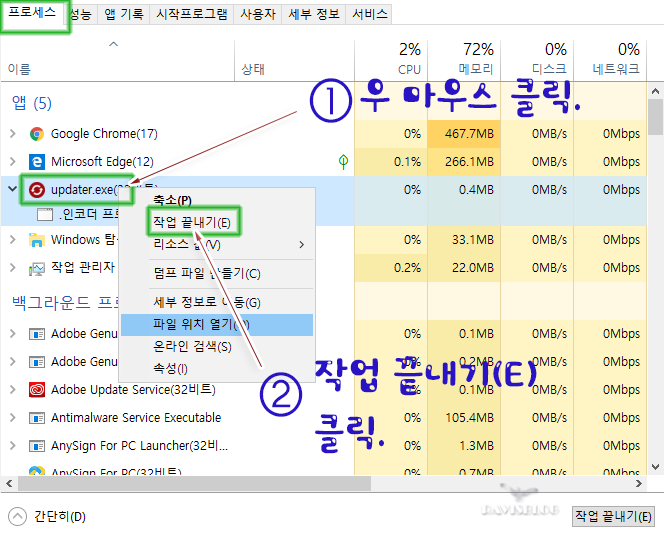Click the Microsoft Edge app icon
This screenshot has width=664, height=541.
click(37, 162)
